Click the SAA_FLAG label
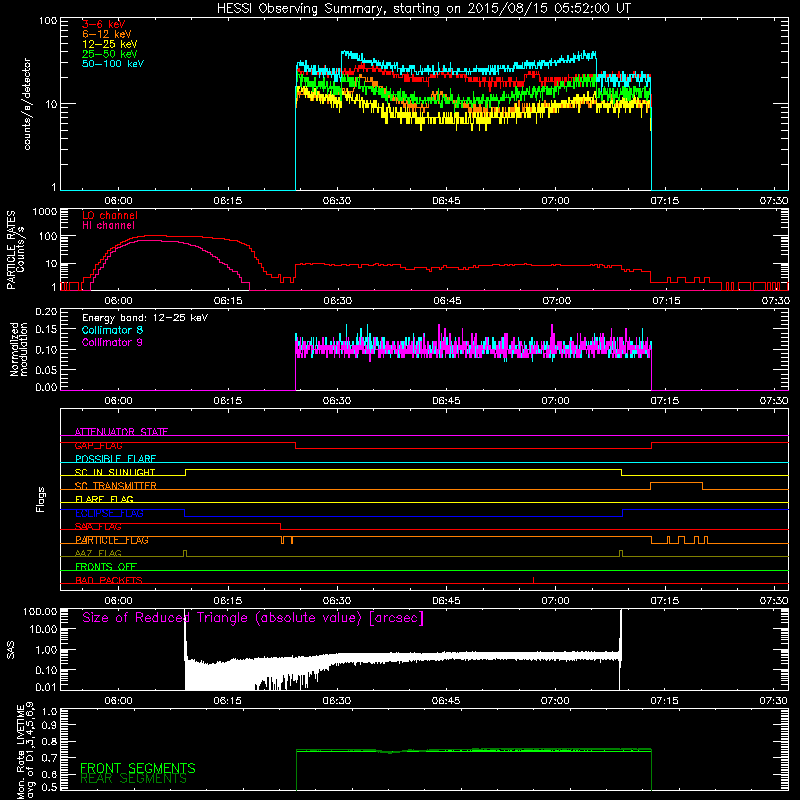Screen dimensions: 800x800 98,527
